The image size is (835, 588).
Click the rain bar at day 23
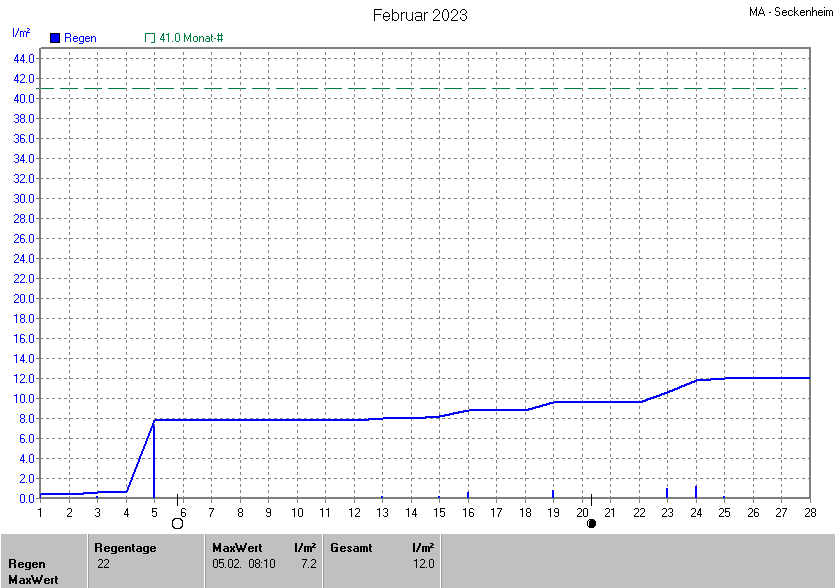pos(667,492)
